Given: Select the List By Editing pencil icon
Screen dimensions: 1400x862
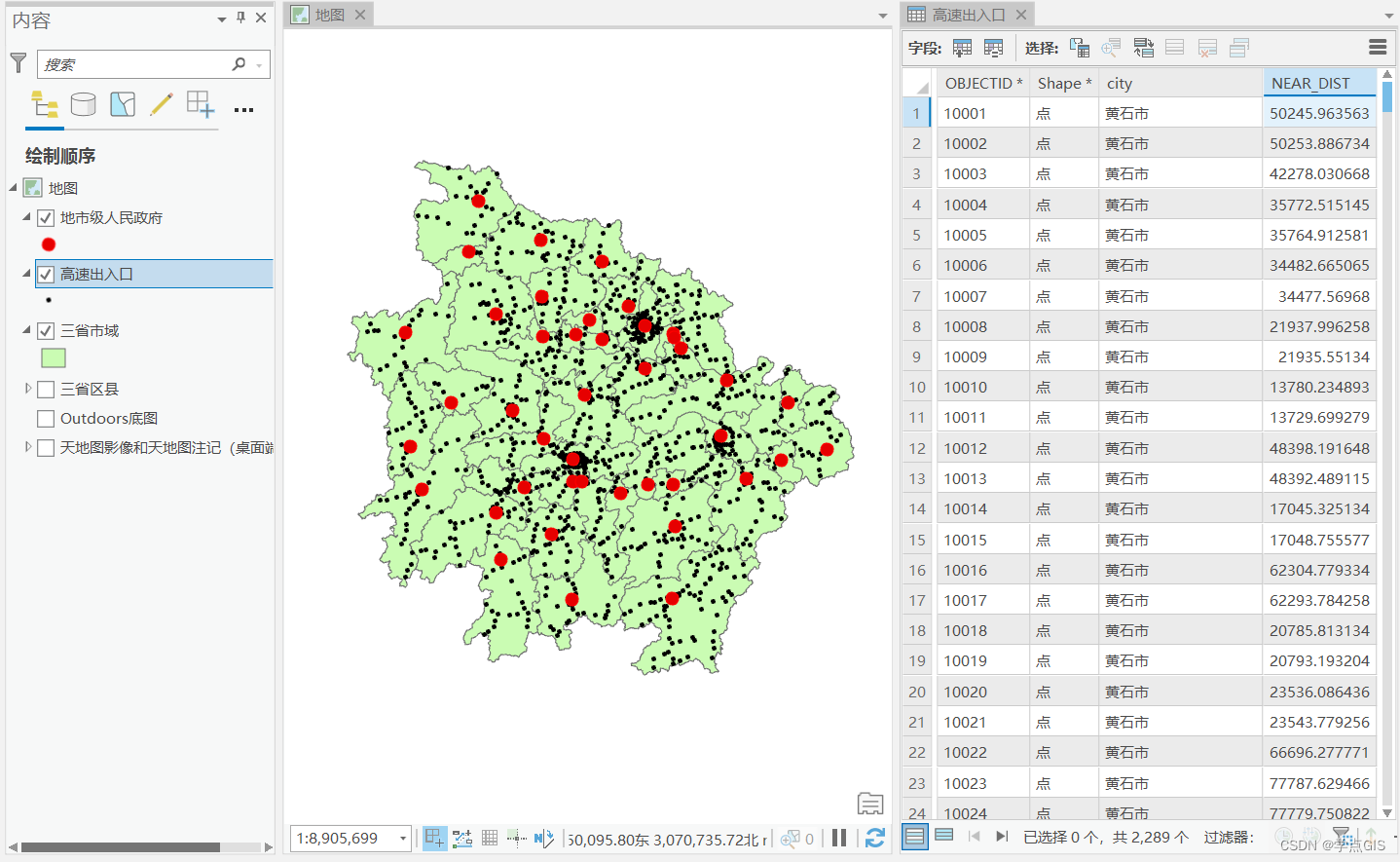Looking at the screenshot, I should pos(162,104).
